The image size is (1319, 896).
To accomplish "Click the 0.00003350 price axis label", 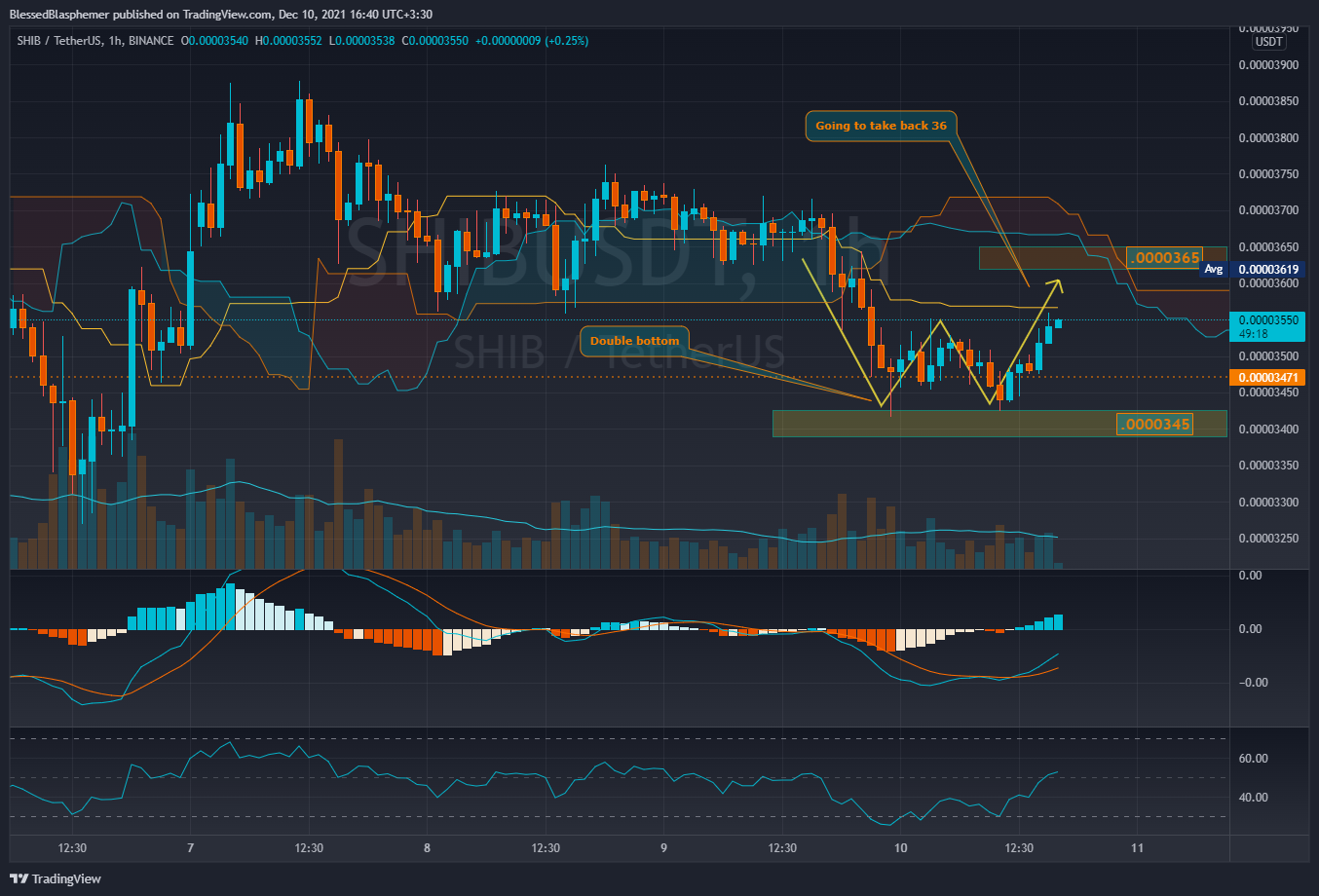I will [1267, 466].
